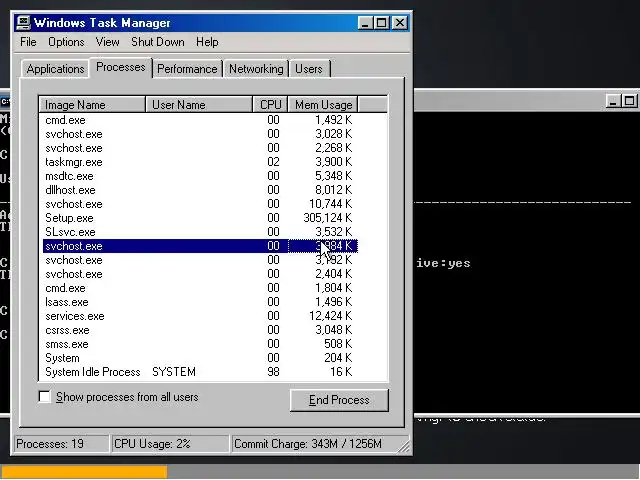Click the Task Manager title bar icon

coord(23,23)
